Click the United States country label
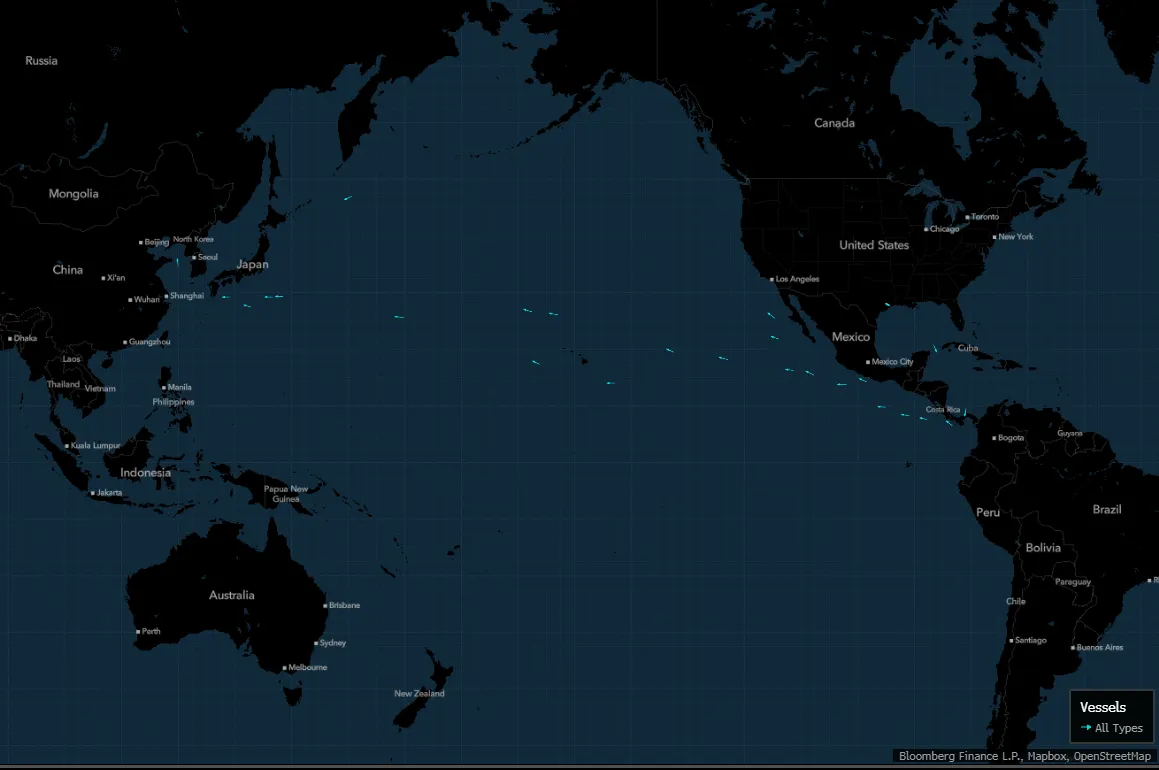This screenshot has height=770, width=1159. tap(874, 245)
